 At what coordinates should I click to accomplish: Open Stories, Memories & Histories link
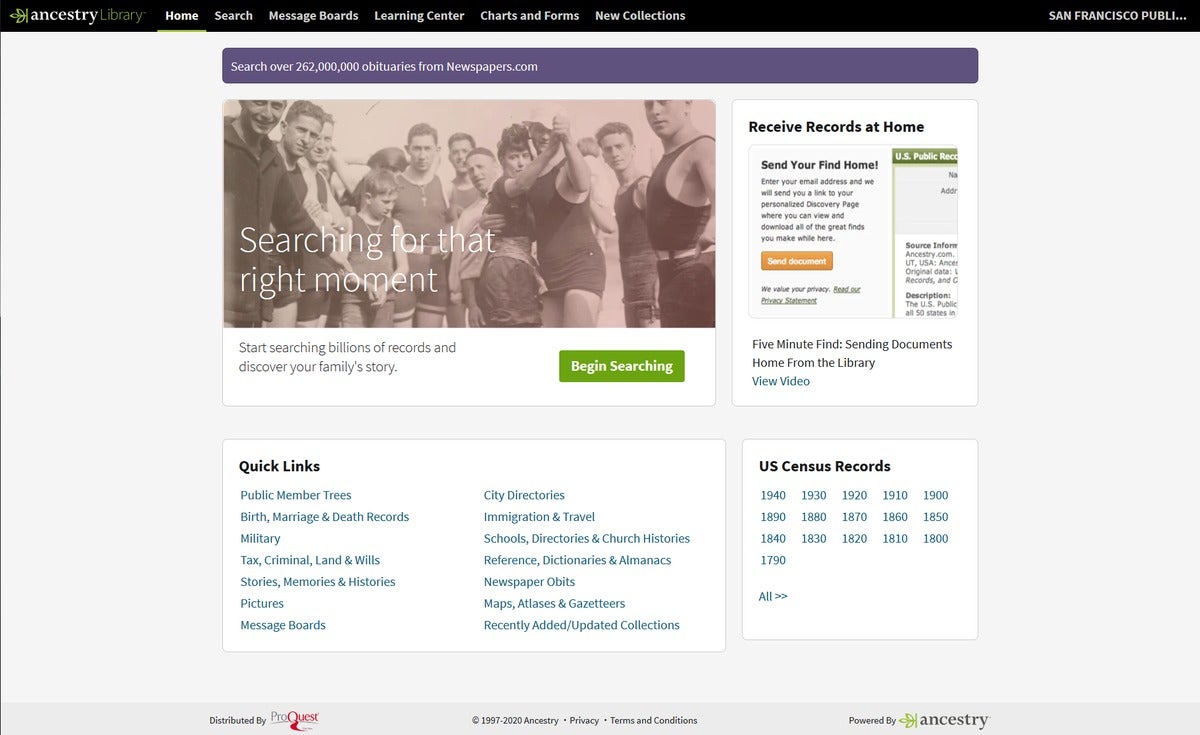click(318, 582)
